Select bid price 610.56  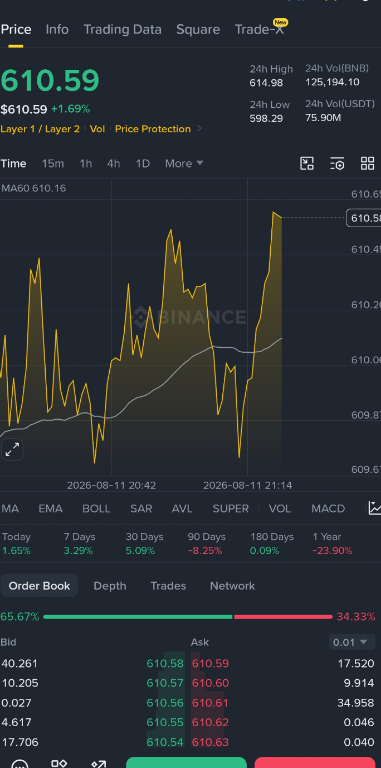pyautogui.click(x=165, y=703)
